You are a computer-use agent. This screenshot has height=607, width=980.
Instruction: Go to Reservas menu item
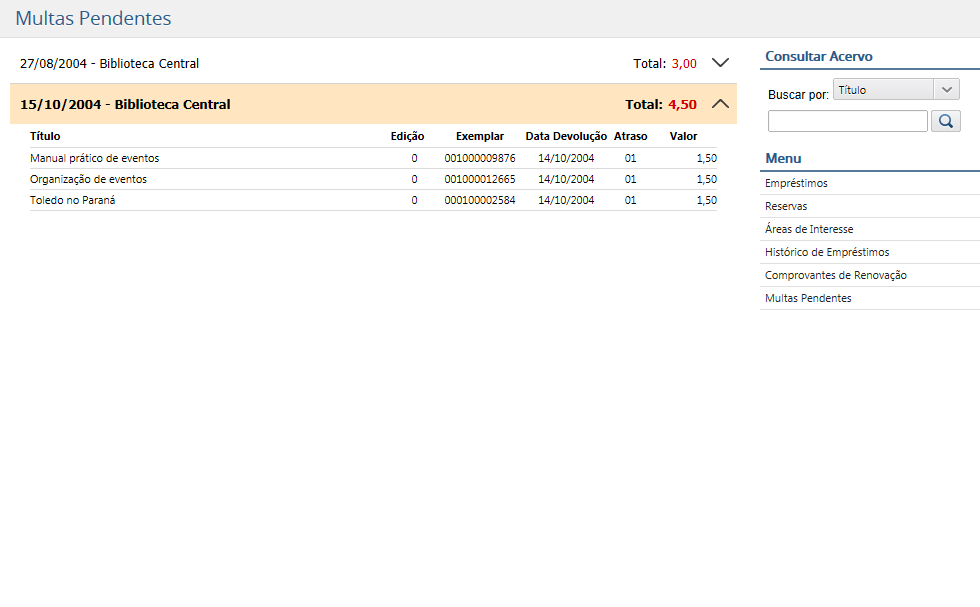786,206
